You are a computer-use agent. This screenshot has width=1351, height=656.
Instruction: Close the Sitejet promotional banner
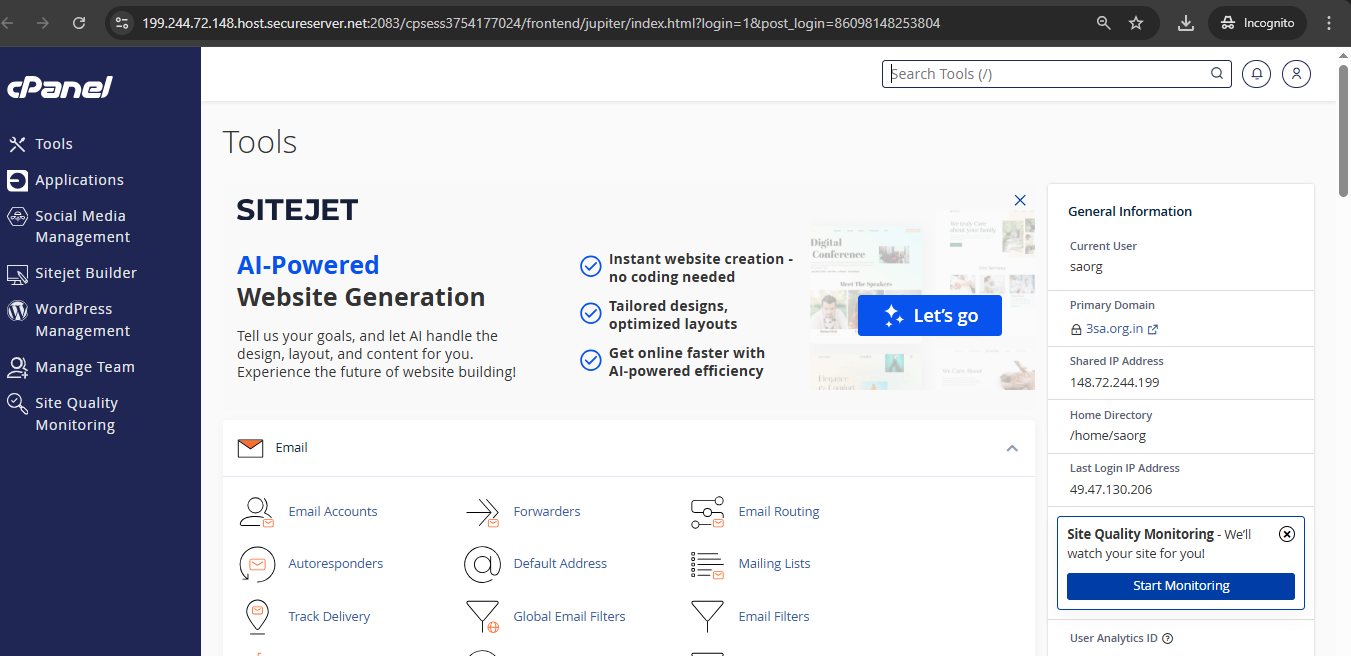(x=1020, y=200)
